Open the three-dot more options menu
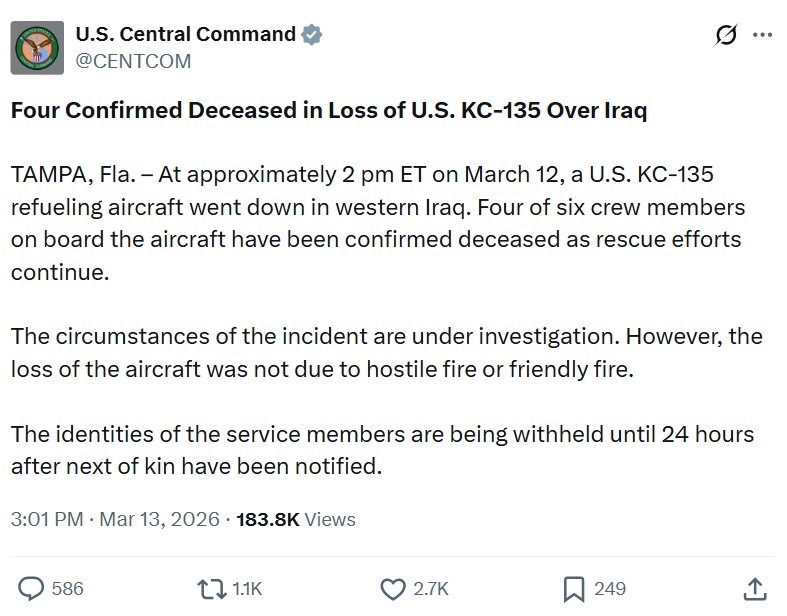 pos(762,35)
